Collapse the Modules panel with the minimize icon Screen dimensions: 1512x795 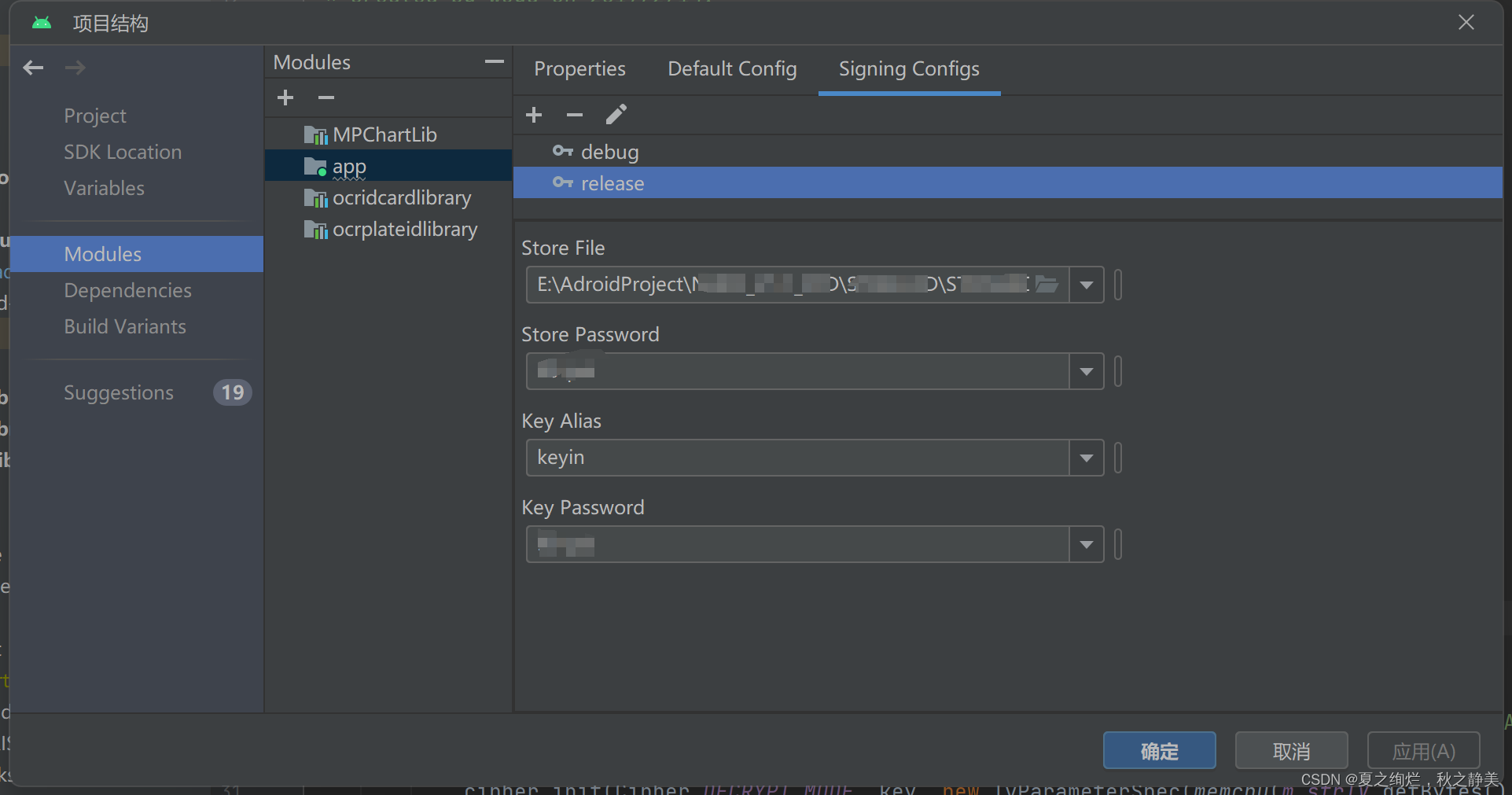[x=494, y=61]
